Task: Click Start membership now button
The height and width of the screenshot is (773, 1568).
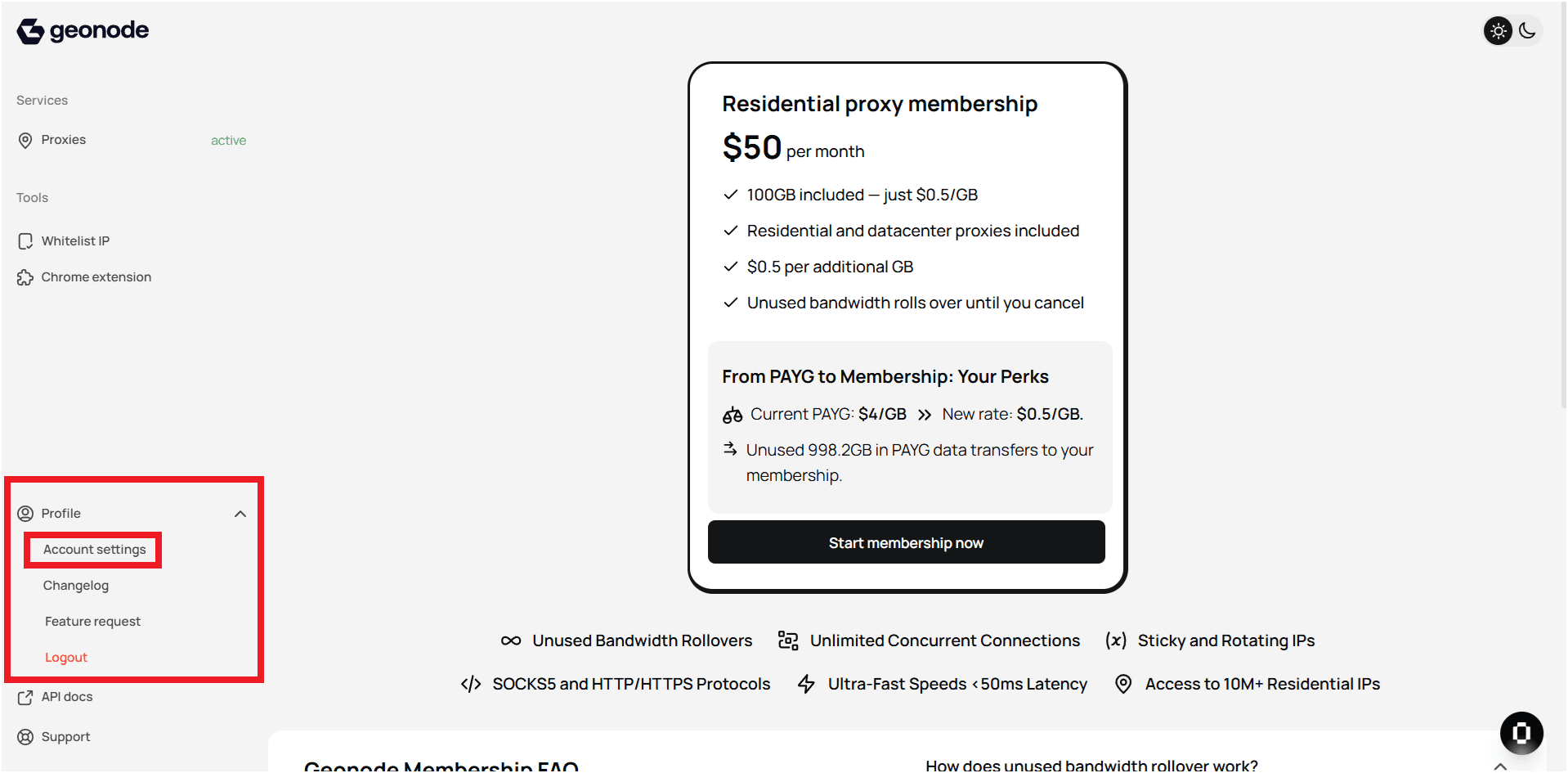Action: tap(906, 543)
